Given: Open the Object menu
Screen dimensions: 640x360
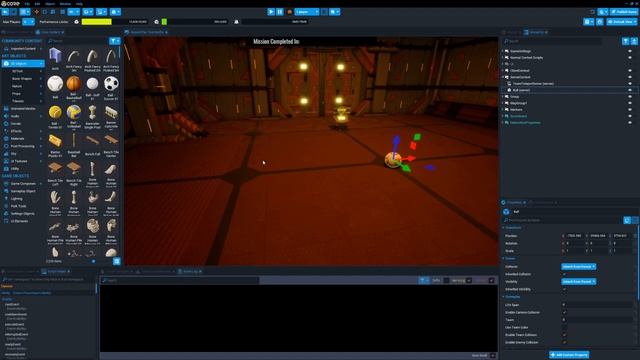Looking at the screenshot, I should coord(50,4).
